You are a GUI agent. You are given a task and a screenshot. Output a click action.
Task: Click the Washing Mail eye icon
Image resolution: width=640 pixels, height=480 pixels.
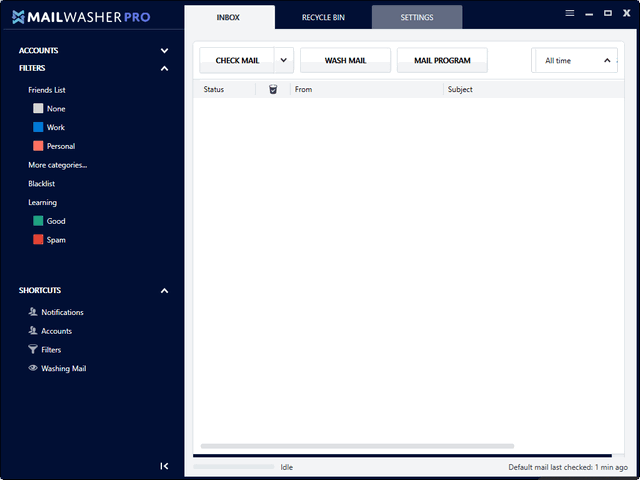pos(33,368)
